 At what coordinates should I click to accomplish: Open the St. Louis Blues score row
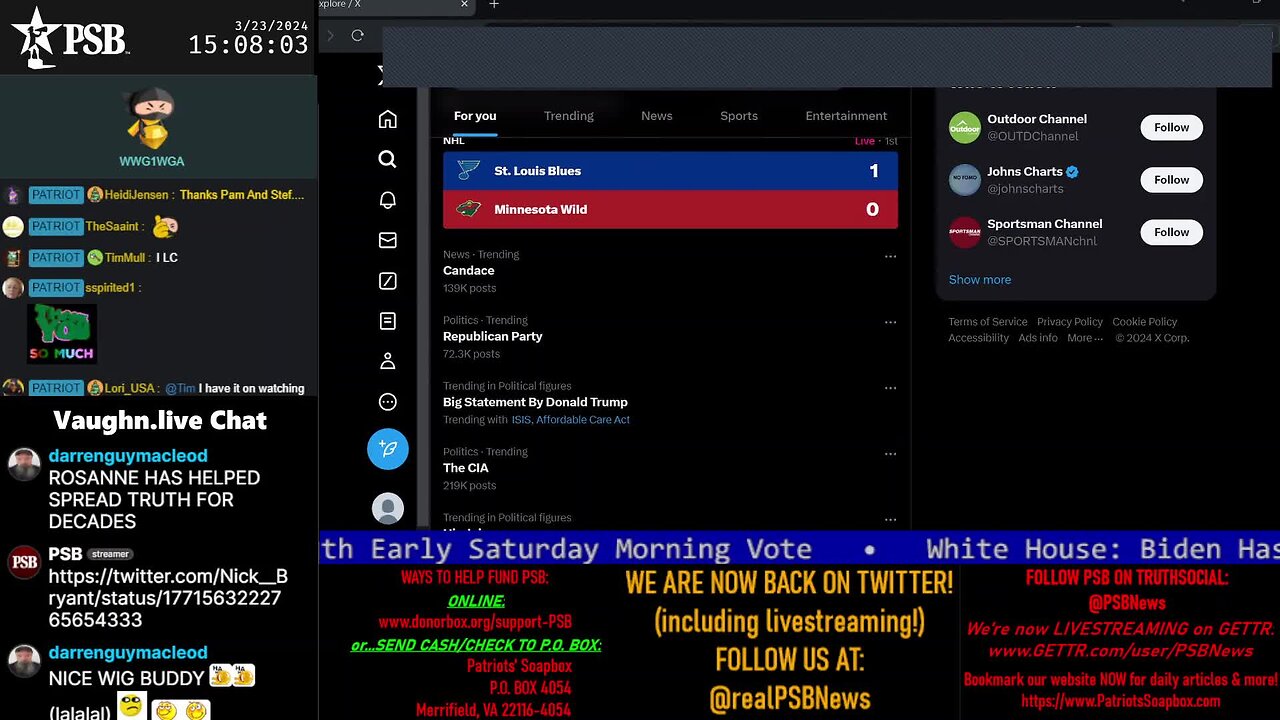click(x=670, y=171)
